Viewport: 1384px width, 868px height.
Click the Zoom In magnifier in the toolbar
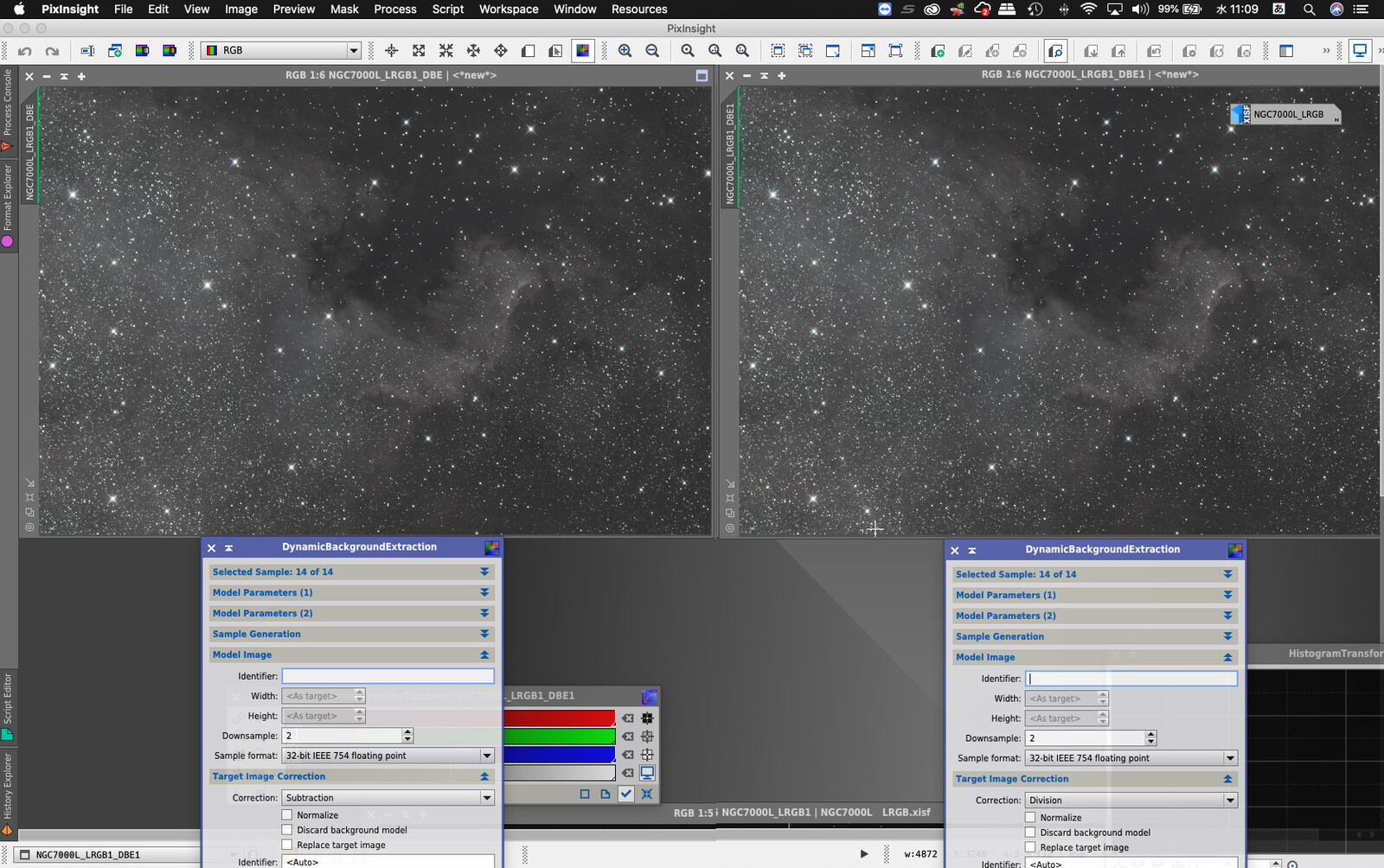[625, 51]
